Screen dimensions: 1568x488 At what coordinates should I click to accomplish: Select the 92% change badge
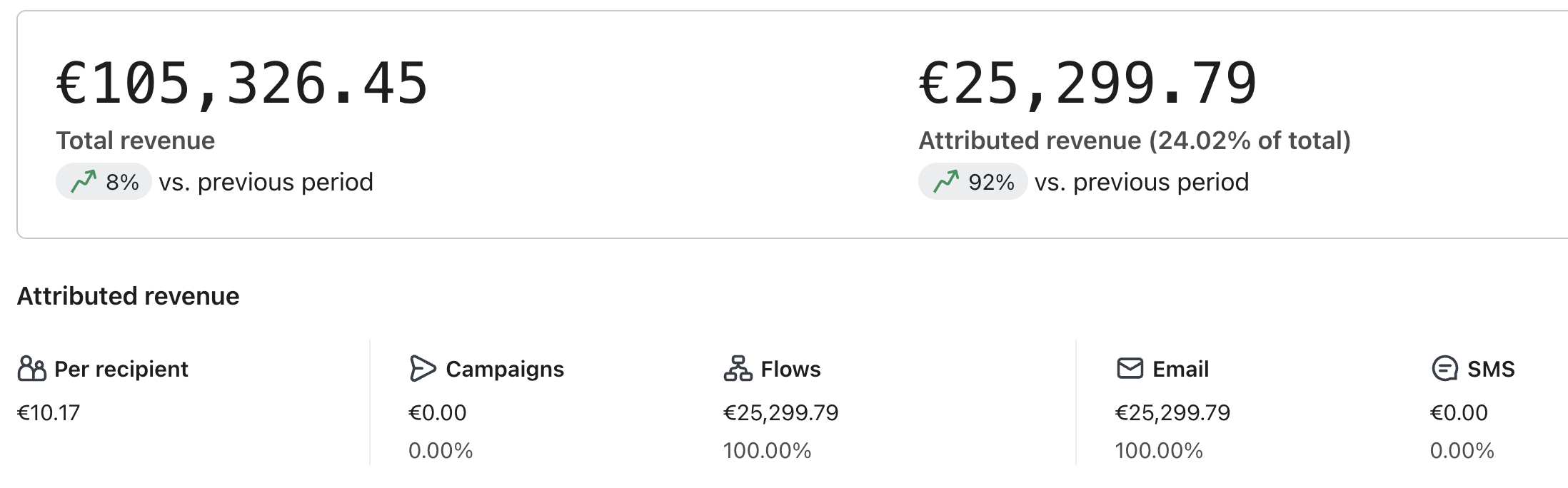pos(973,182)
